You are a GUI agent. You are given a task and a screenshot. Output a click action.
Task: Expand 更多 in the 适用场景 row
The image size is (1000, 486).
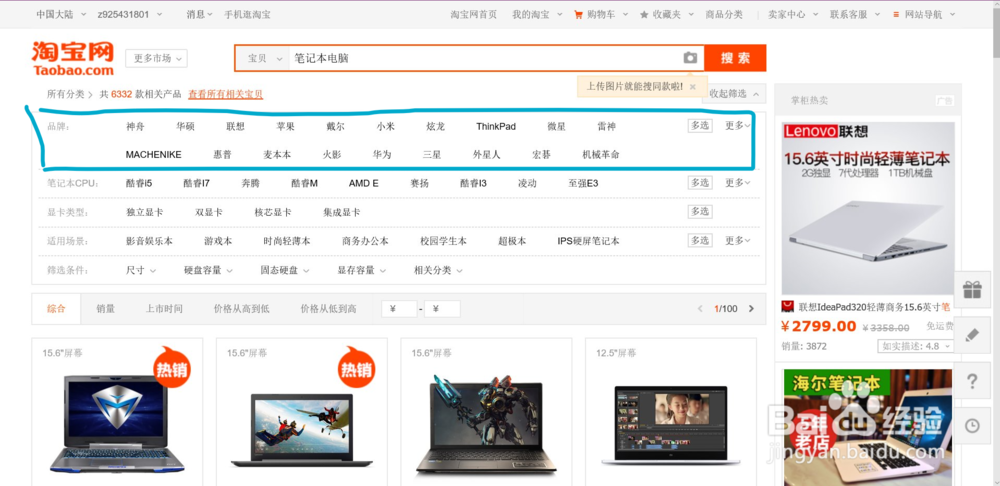pos(738,240)
